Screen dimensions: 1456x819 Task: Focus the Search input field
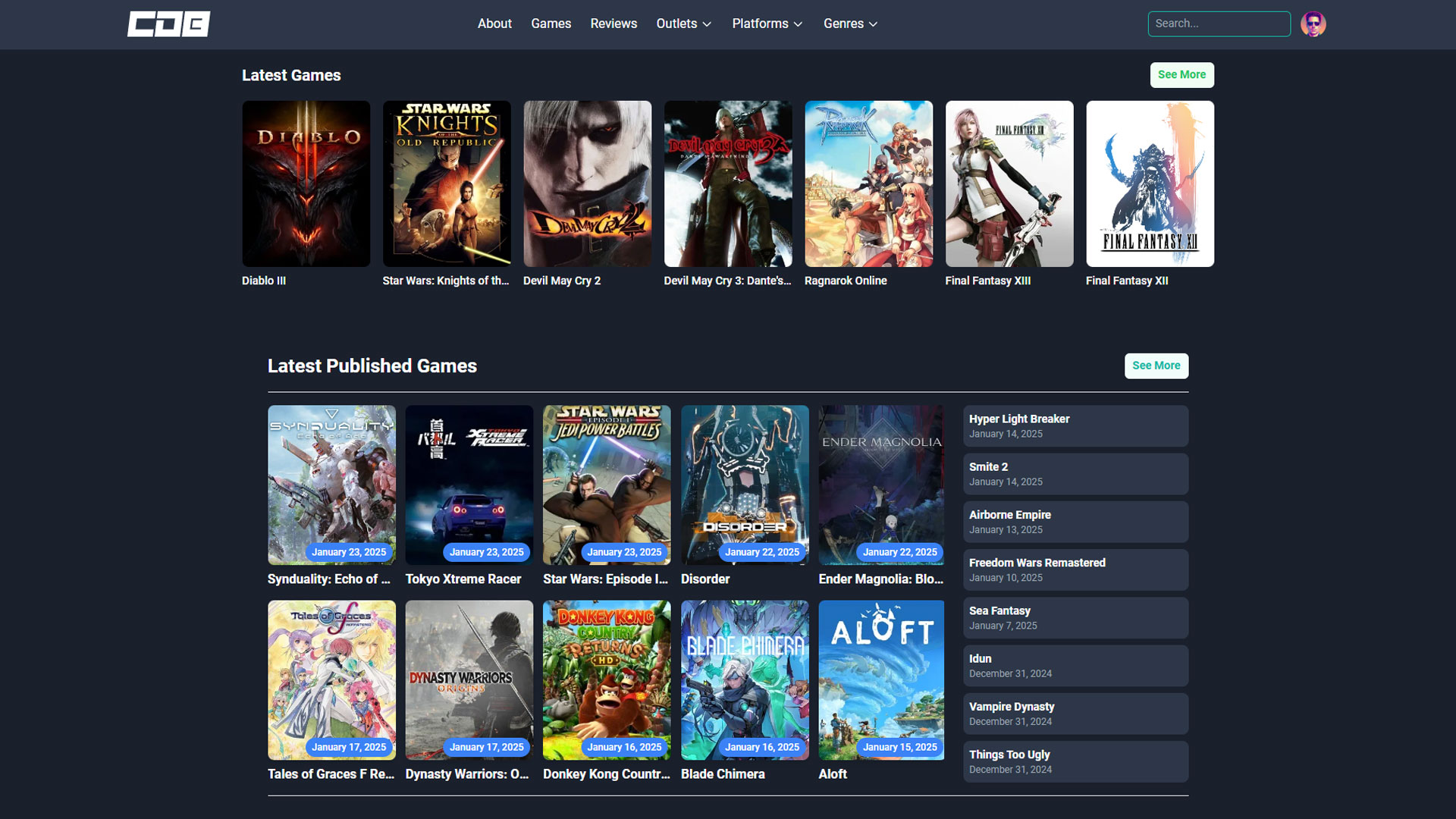(x=1219, y=24)
